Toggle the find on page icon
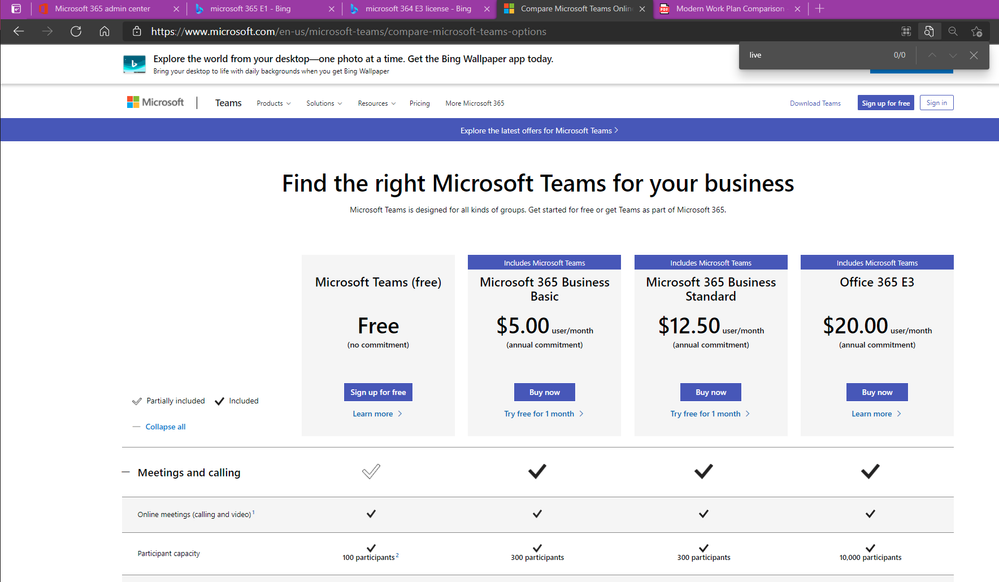The width and height of the screenshot is (999, 582). 929,31
